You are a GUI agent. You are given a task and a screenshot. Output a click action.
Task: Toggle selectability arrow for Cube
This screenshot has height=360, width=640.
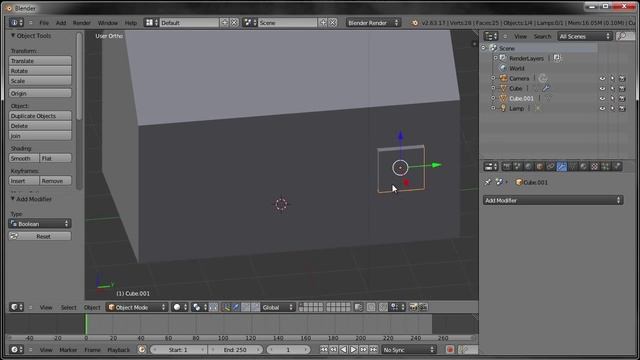(x=612, y=89)
